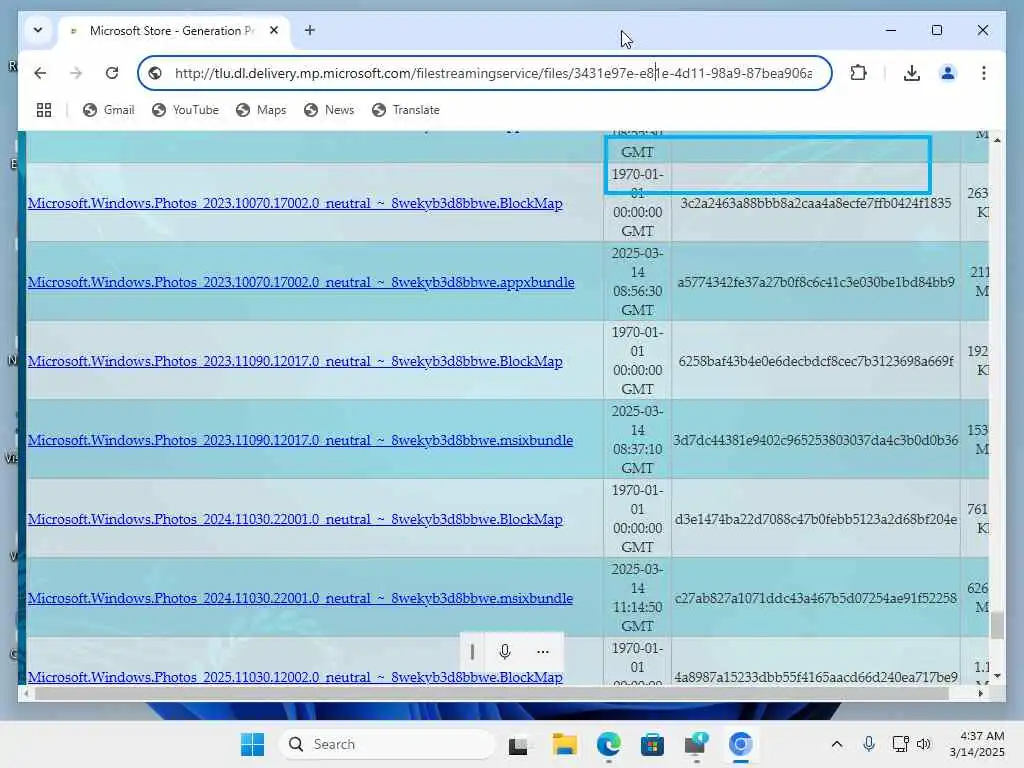Viewport: 1024px width, 768px height.
Task: Download Photos 2023.10070.17002.0 appxbundle file
Action: [301, 282]
